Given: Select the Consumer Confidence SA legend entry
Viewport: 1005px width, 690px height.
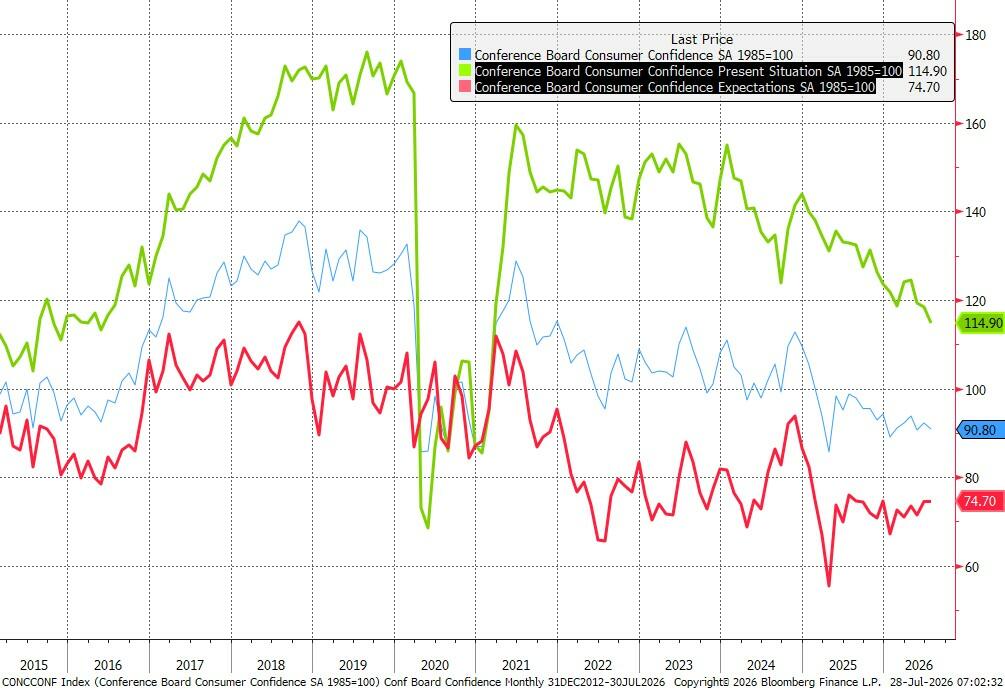Looking at the screenshot, I should click(633, 54).
